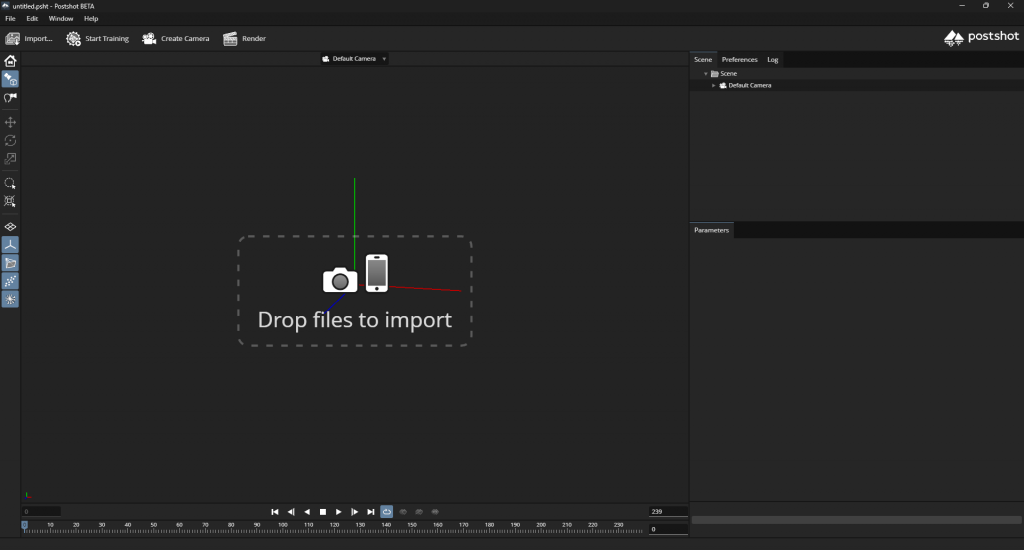Image resolution: width=1024 pixels, height=550 pixels.
Task: Toggle the point cloud display button
Action: click(11, 281)
